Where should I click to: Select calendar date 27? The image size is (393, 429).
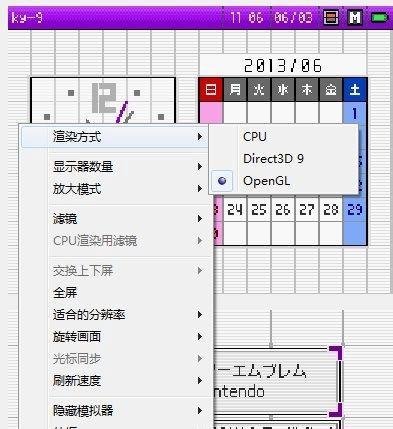point(307,210)
